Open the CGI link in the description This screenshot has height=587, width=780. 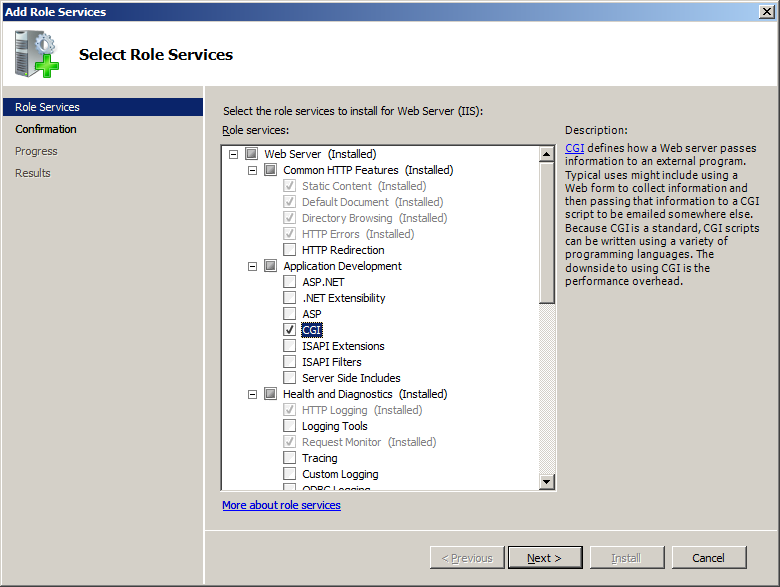pyautogui.click(x=574, y=148)
